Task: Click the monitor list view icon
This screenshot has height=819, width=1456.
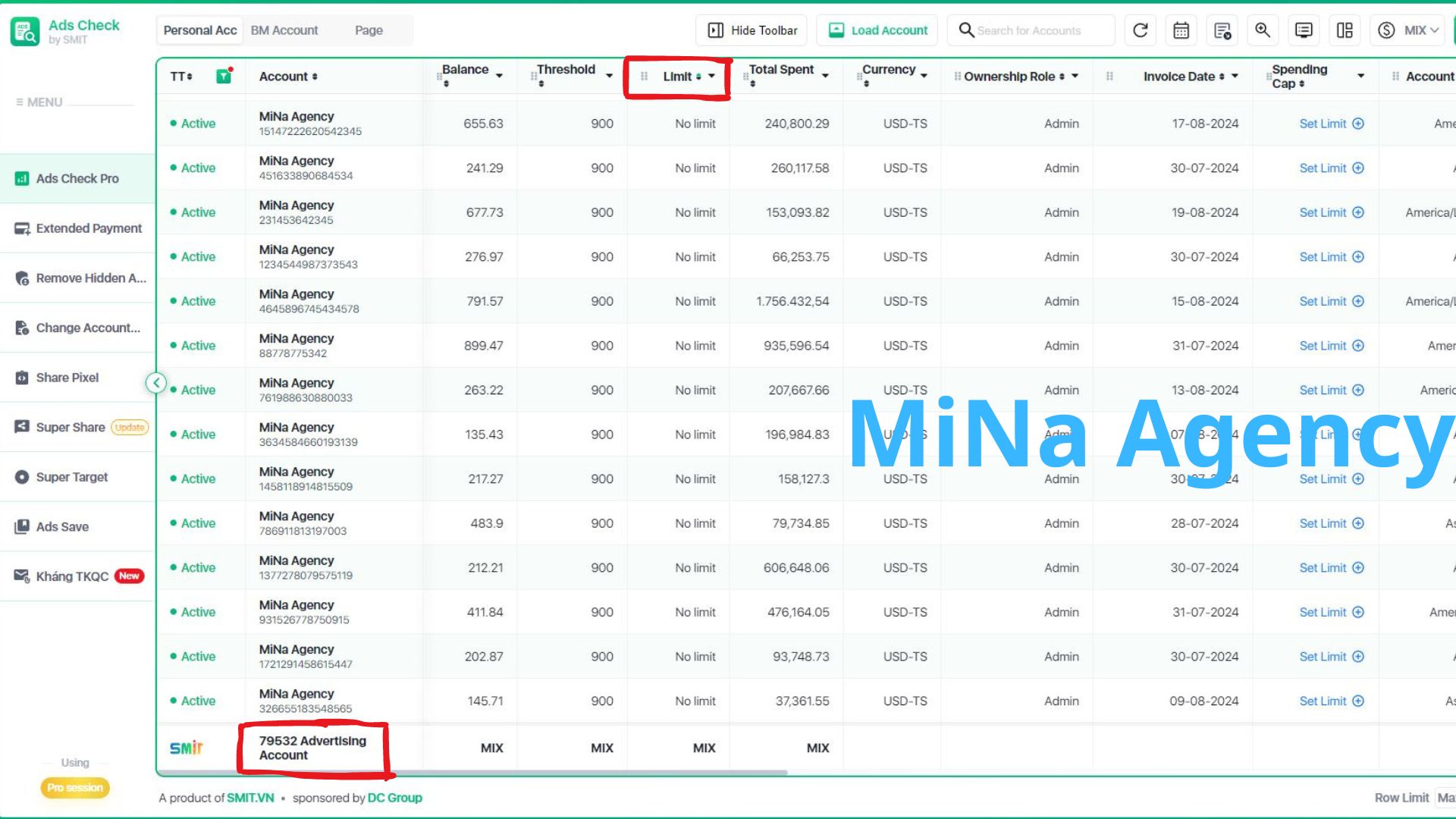Action: [x=1304, y=30]
